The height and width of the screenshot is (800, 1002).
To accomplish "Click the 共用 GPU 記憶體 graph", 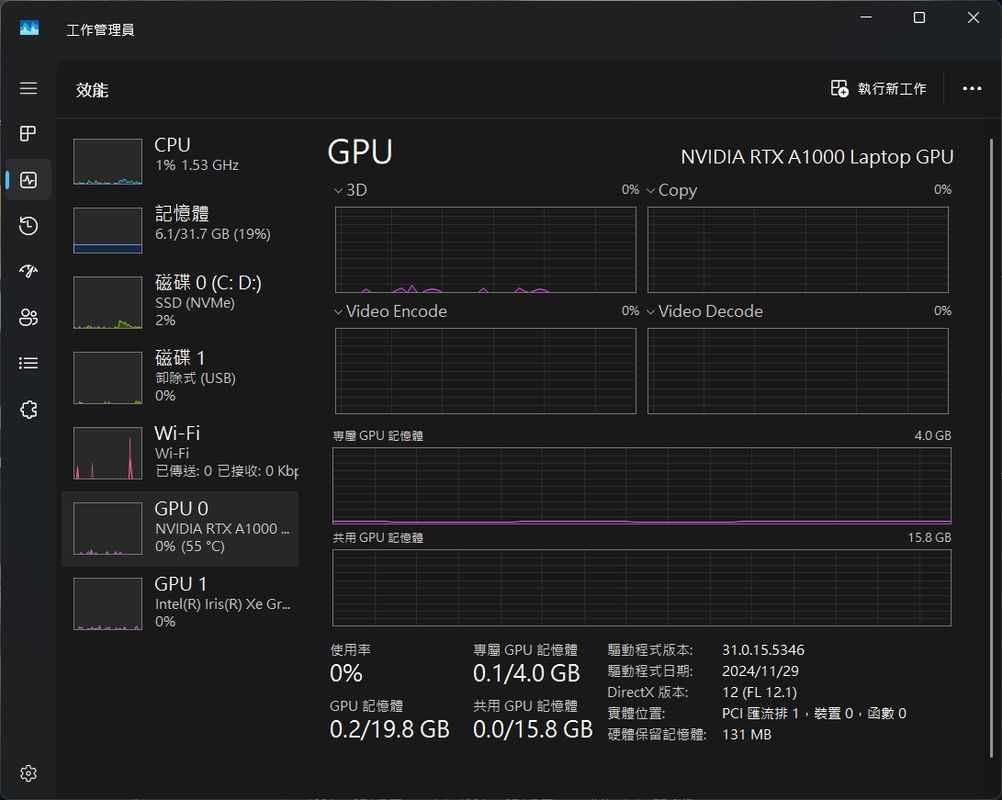I will coord(642,588).
